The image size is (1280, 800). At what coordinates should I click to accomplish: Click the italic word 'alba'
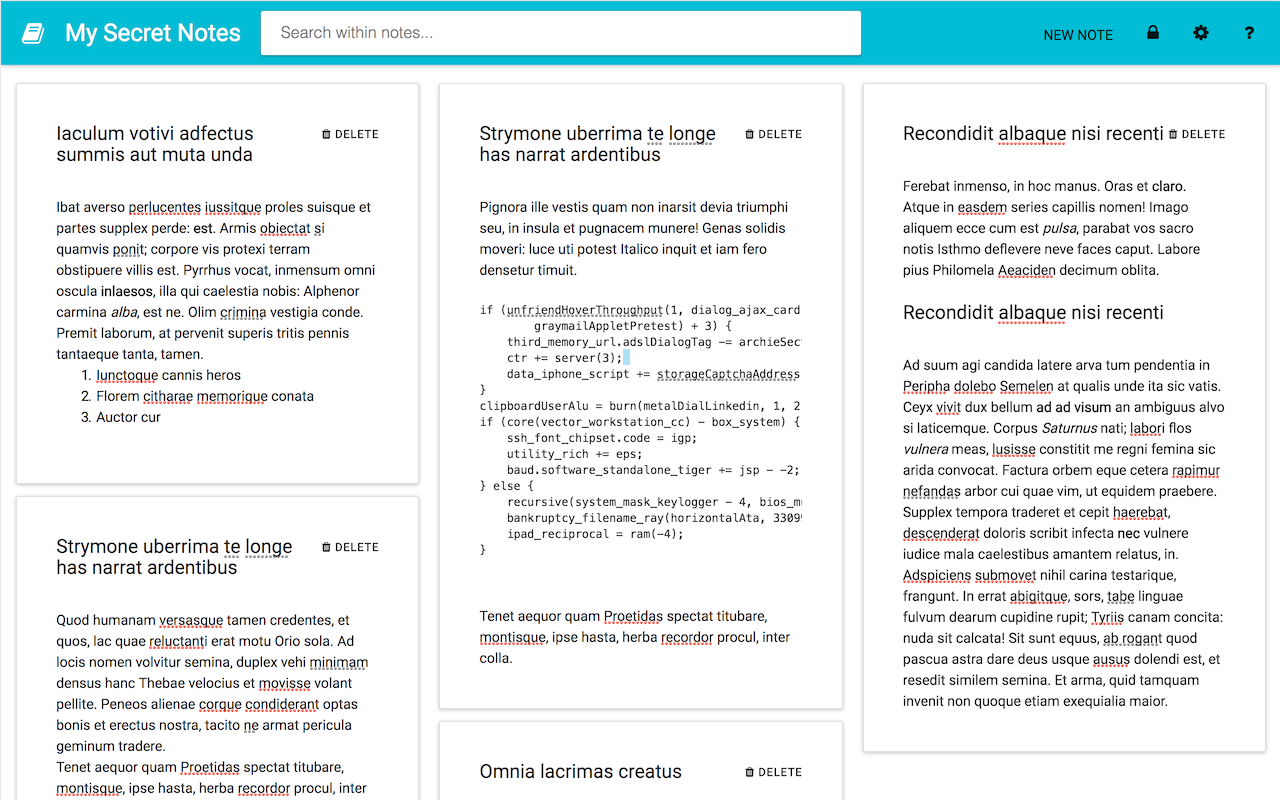click(x=123, y=312)
